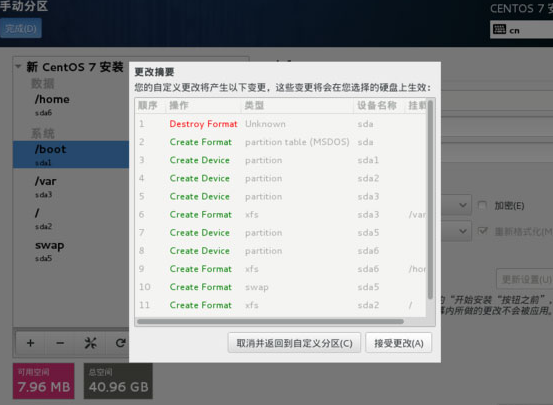Select the Destroy Format sda row

pyautogui.click(x=281, y=124)
